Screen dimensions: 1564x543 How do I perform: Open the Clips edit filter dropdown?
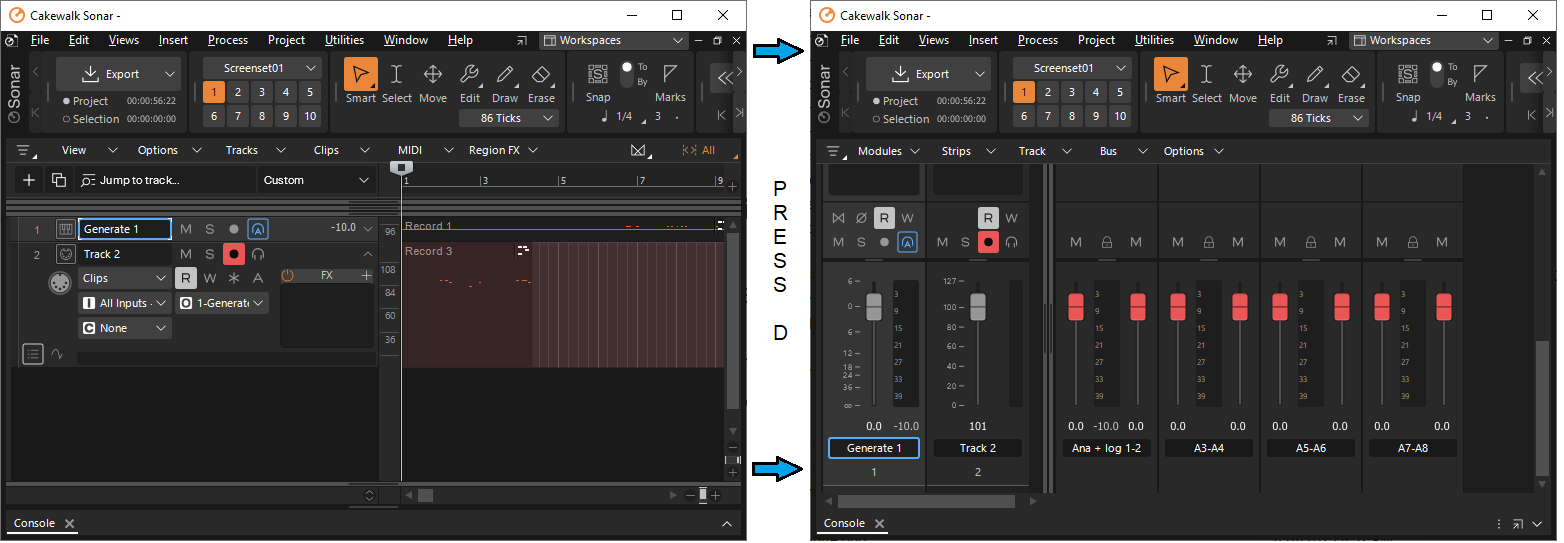124,278
